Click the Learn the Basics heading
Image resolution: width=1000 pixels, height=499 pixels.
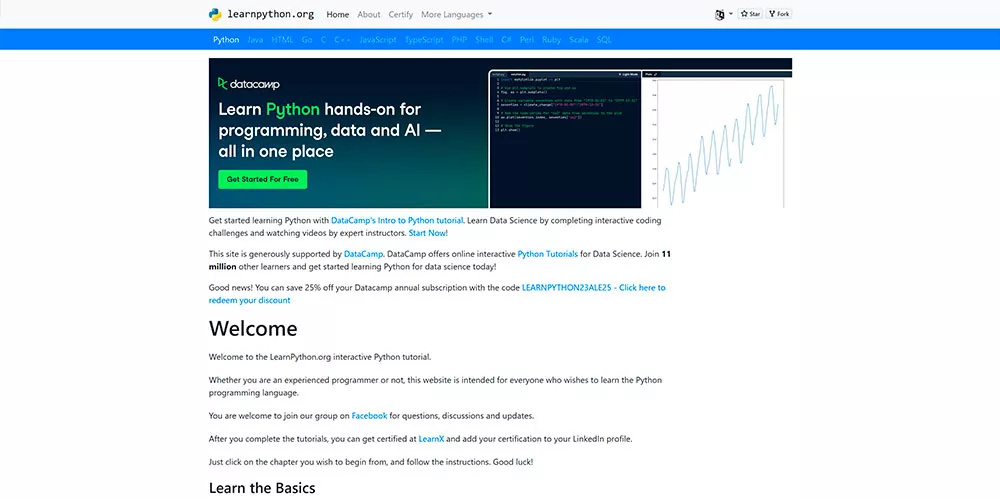[x=262, y=489]
